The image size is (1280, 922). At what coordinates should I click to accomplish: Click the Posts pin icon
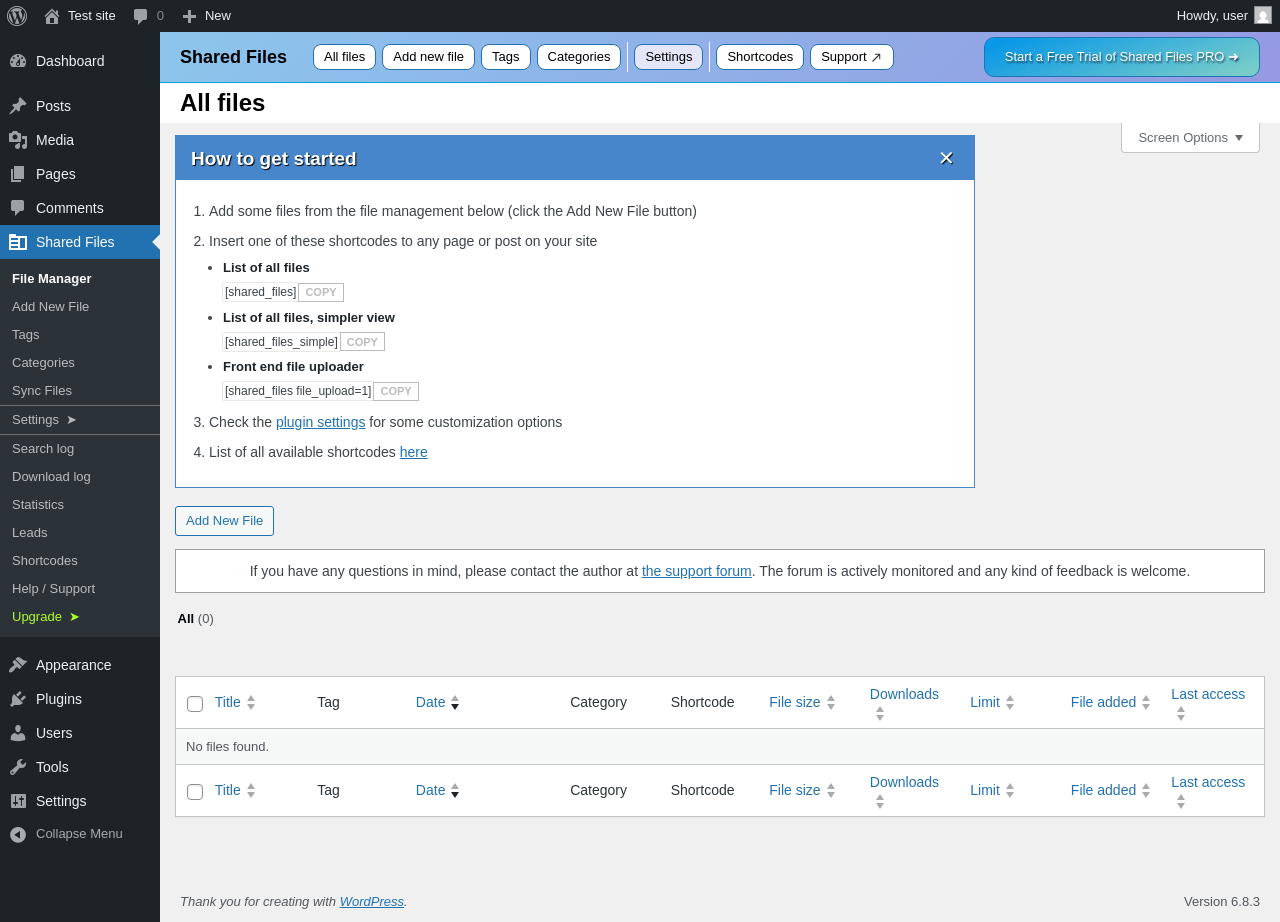pos(18,106)
